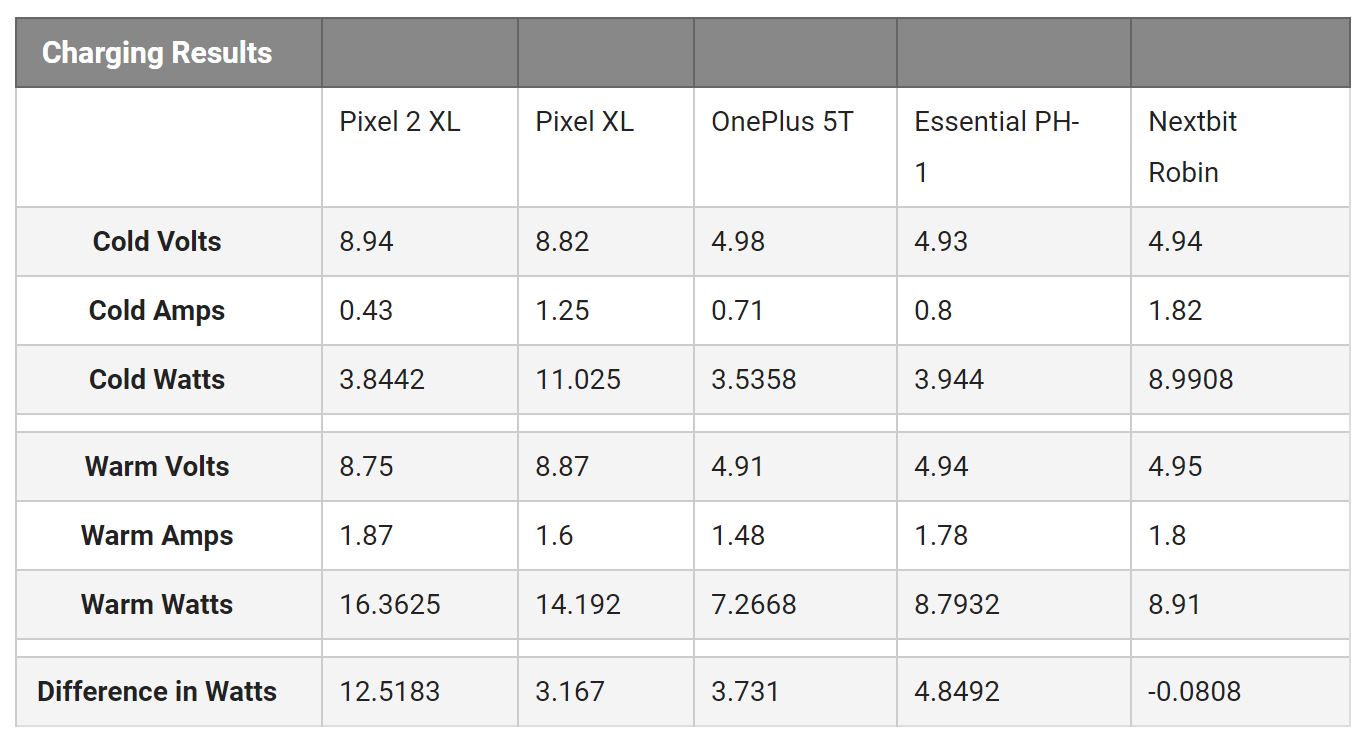Select the Cold Amps row label
Screen dimensions: 1369x745
click(157, 311)
